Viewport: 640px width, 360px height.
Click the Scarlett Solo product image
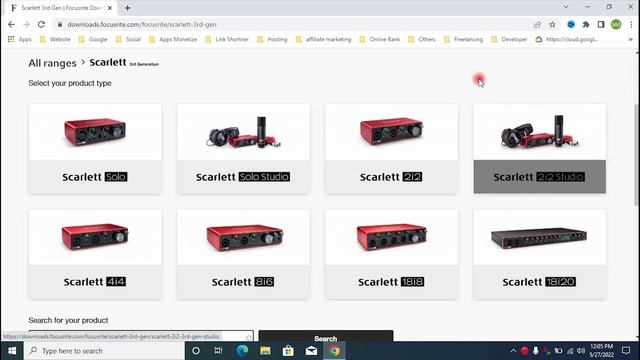(95, 132)
